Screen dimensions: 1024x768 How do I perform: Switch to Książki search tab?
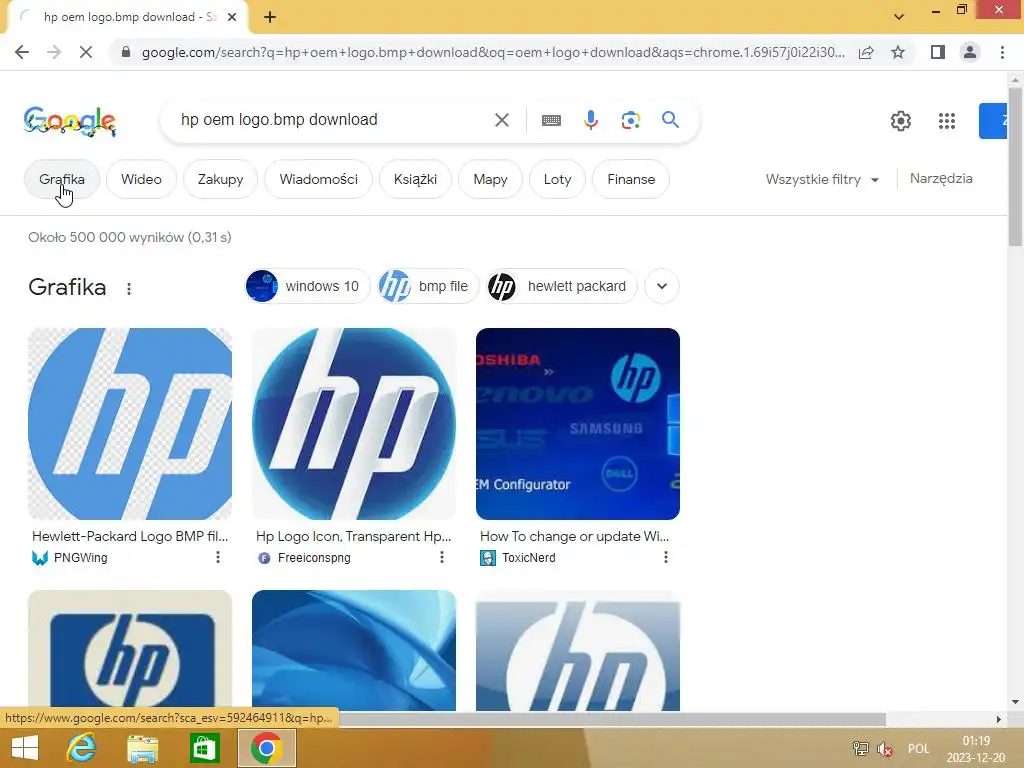tap(415, 179)
